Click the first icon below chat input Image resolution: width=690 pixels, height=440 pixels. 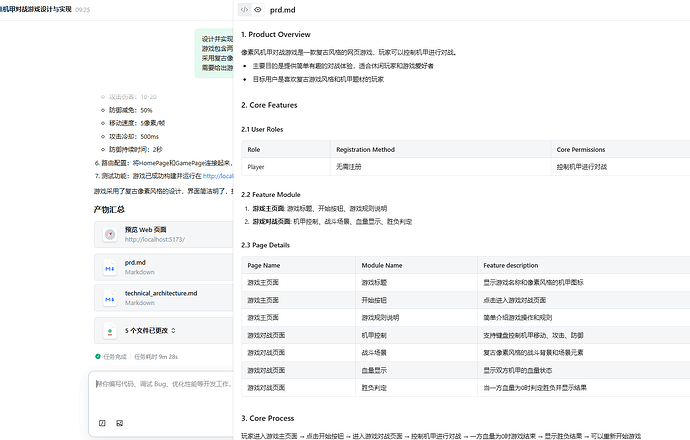coord(102,423)
